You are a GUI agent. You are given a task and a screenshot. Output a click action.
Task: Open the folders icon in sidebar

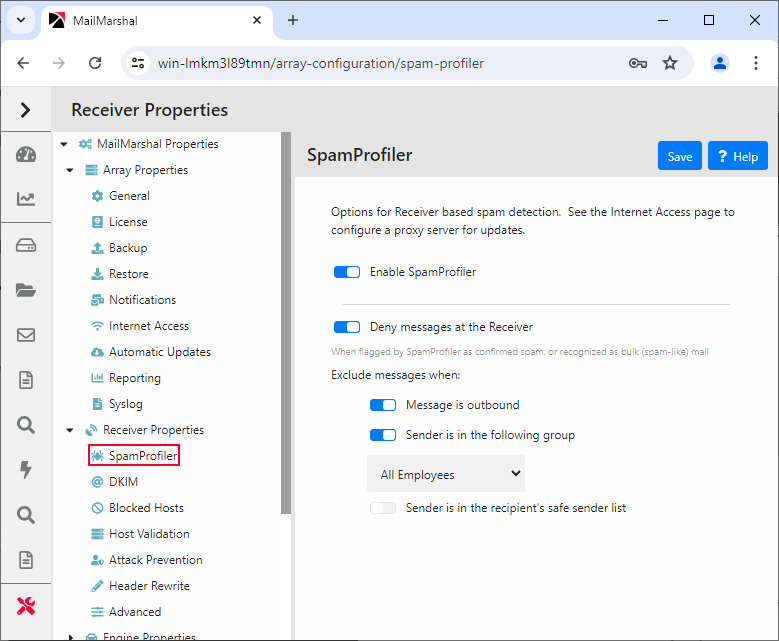[26, 290]
